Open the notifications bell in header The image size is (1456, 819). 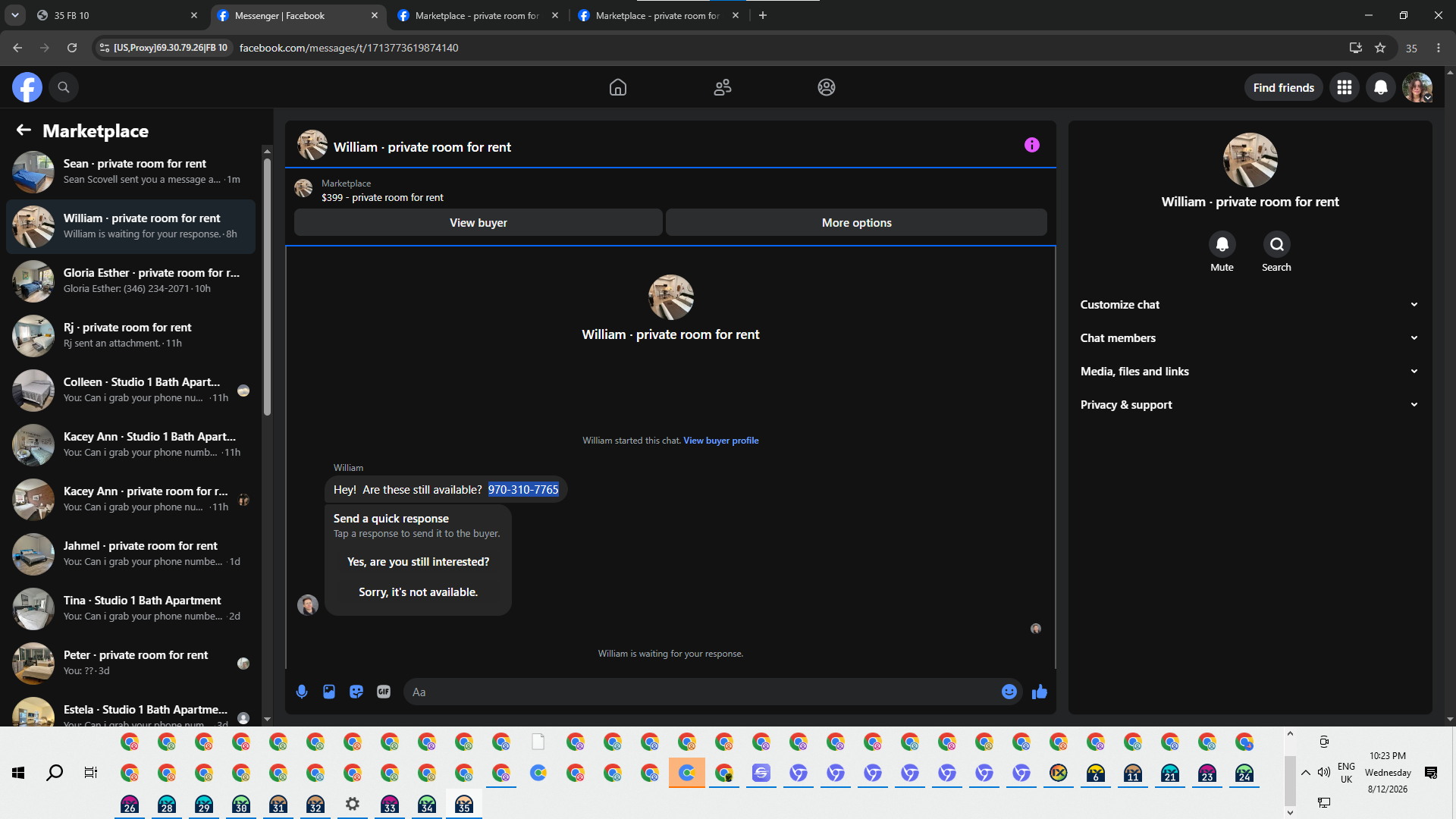coord(1381,87)
